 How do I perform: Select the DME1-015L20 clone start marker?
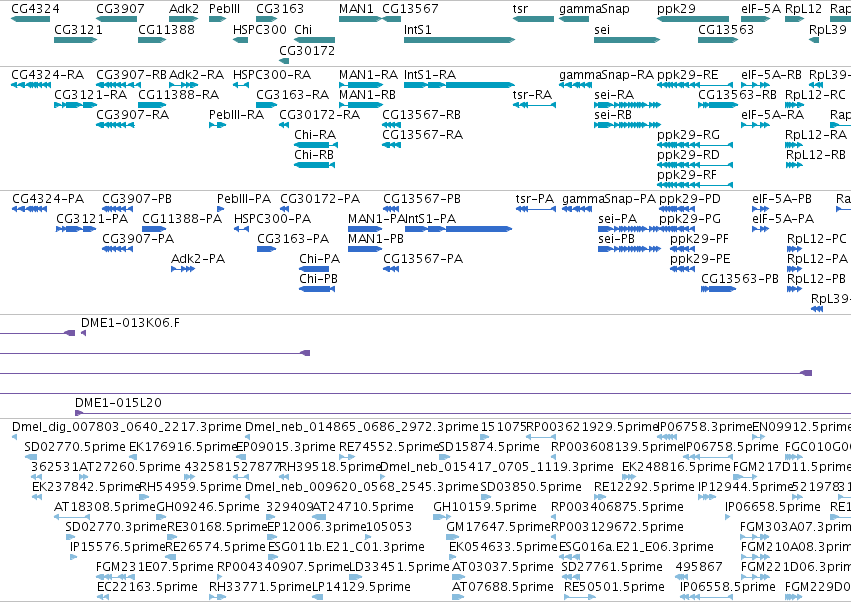pyautogui.click(x=79, y=413)
